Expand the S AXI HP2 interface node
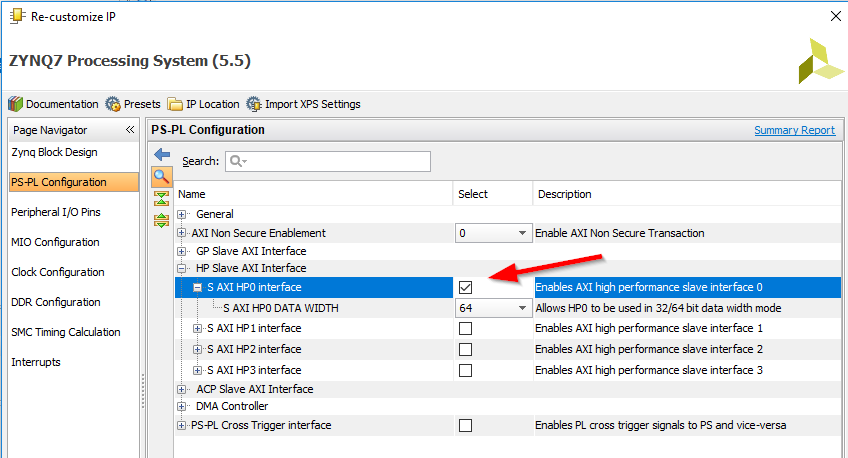The width and height of the screenshot is (848, 458). [197, 349]
